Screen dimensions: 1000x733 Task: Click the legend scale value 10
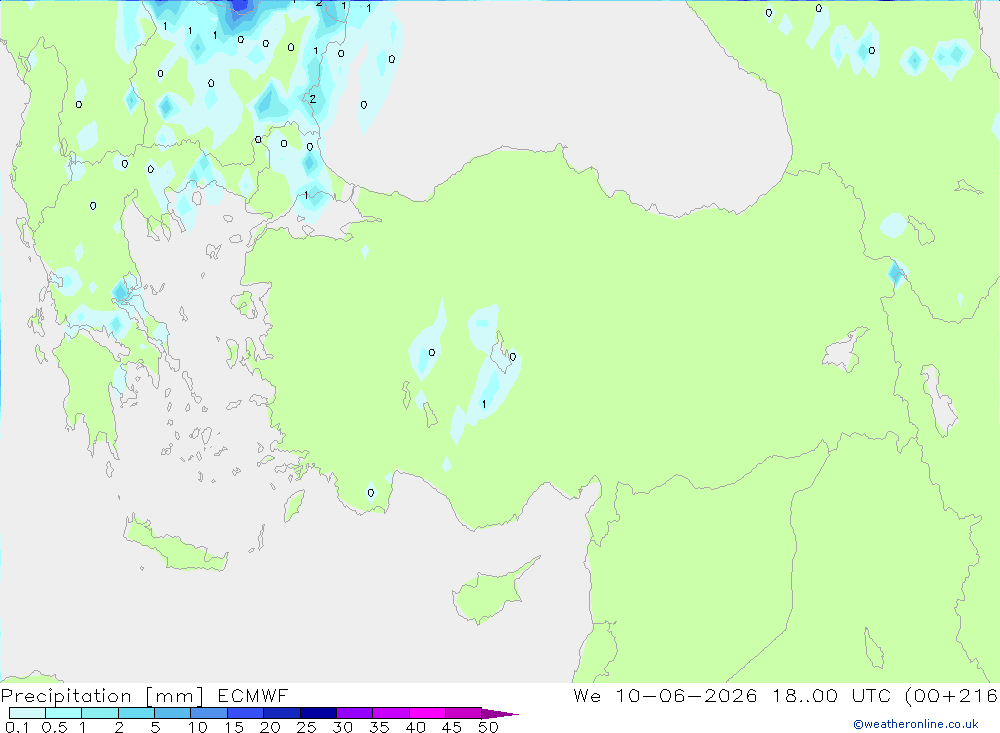[x=198, y=727]
